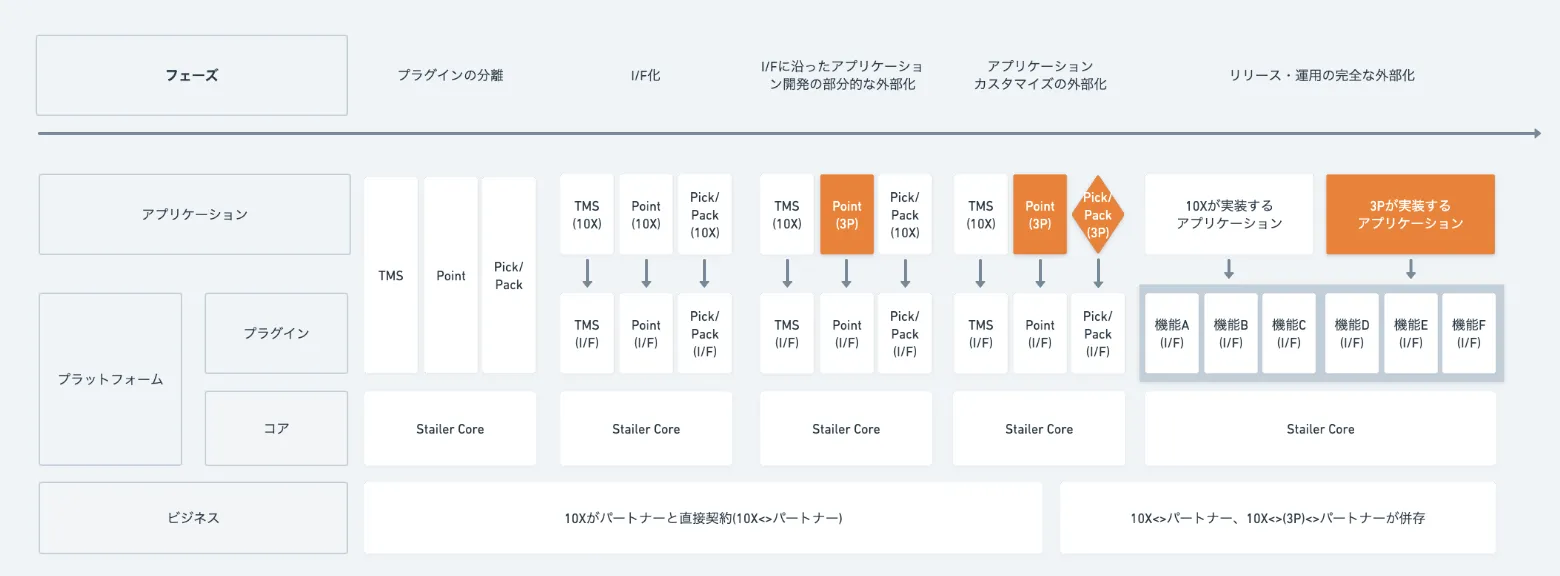Click the 10Xがパートナーと直接契約 business box
The height and width of the screenshot is (576, 1560).
(x=703, y=518)
